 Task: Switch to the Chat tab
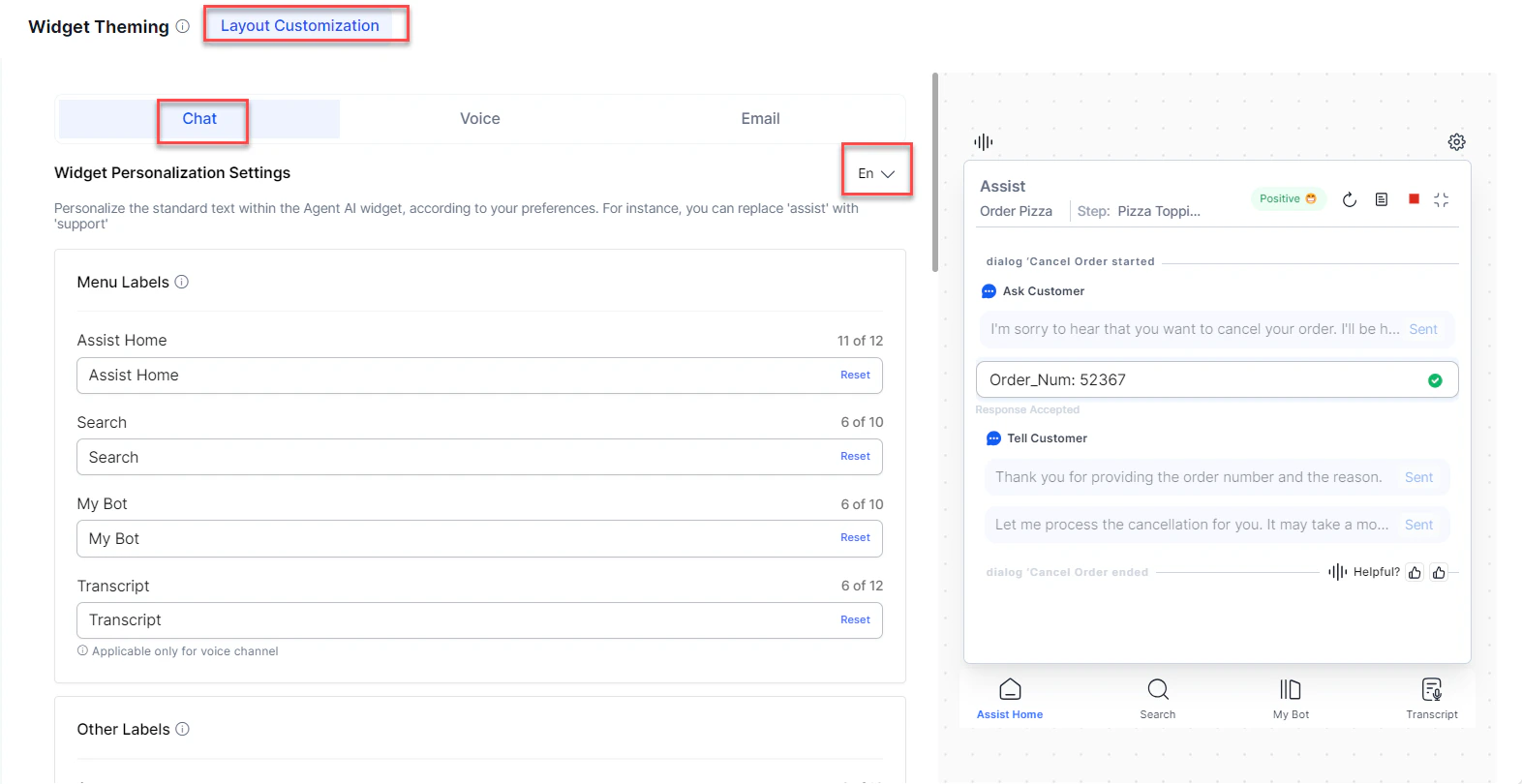pyautogui.click(x=199, y=118)
